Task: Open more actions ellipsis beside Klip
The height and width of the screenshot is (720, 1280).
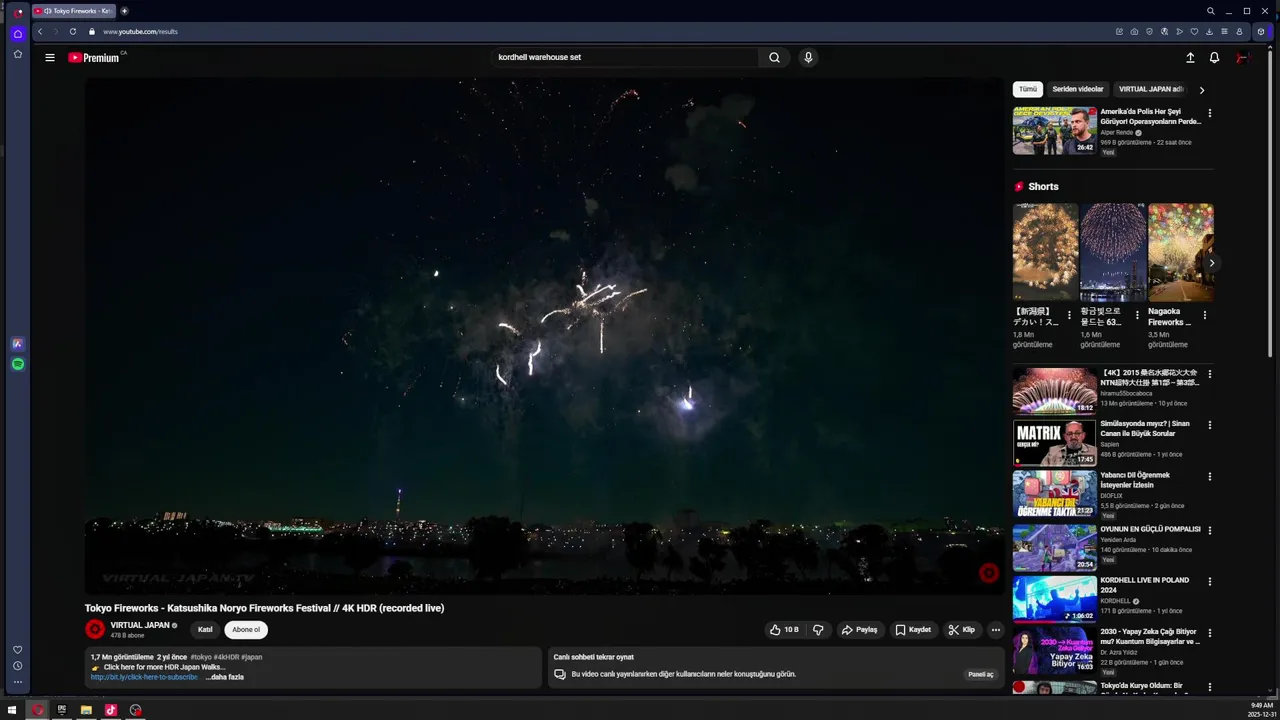Action: 996,630
